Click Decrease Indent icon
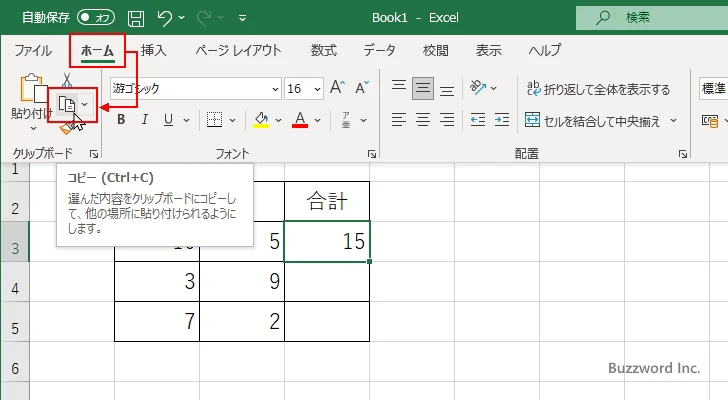728x400 pixels. (478, 120)
